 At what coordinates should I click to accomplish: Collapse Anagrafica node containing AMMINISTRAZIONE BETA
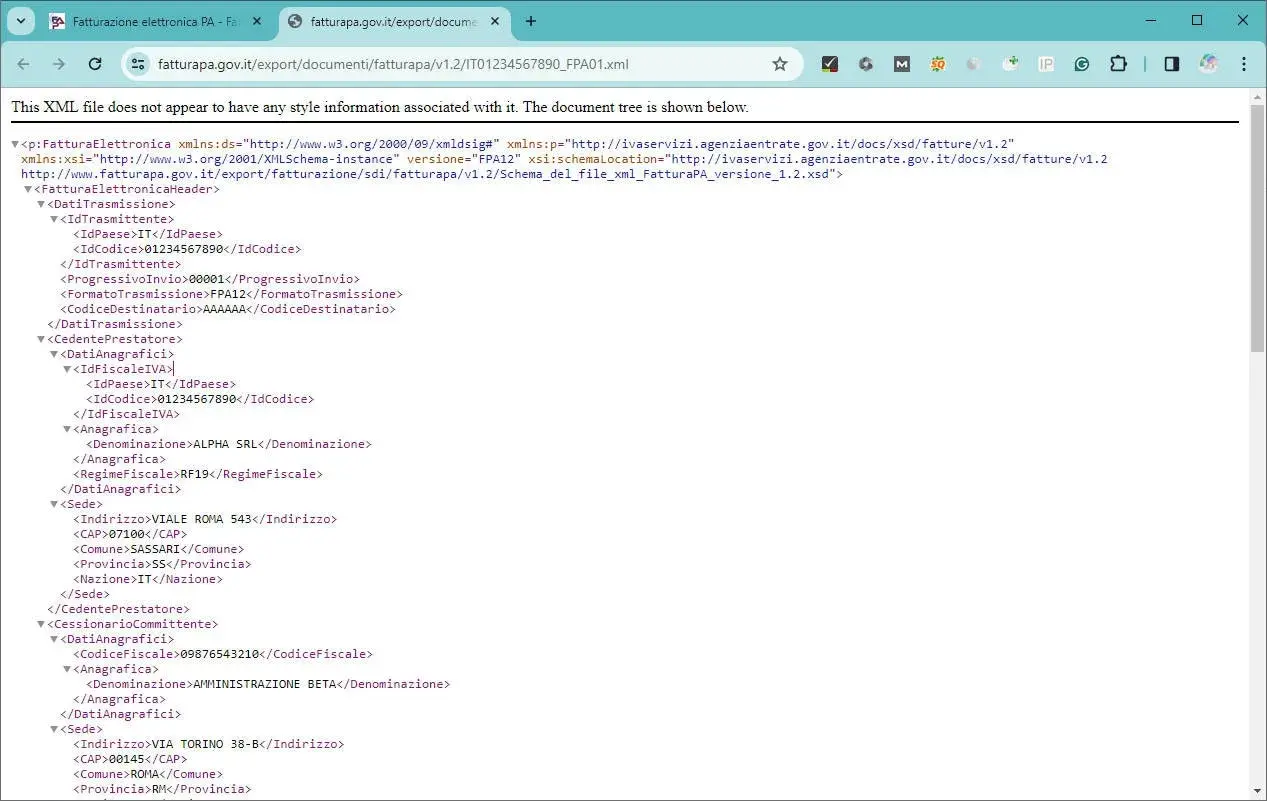[x=67, y=669]
